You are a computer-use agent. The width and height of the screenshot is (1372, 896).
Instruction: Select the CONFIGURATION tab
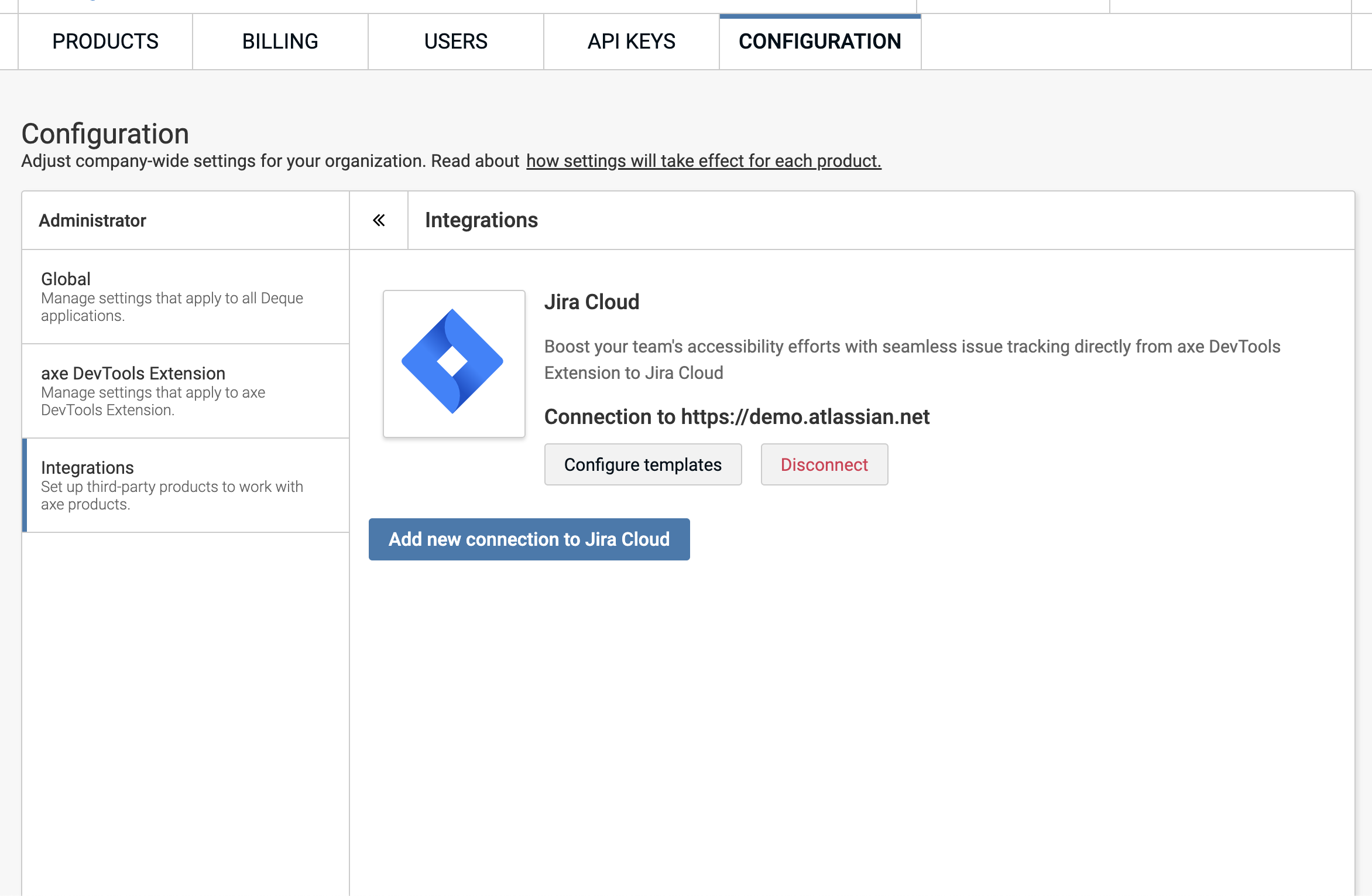coord(819,41)
